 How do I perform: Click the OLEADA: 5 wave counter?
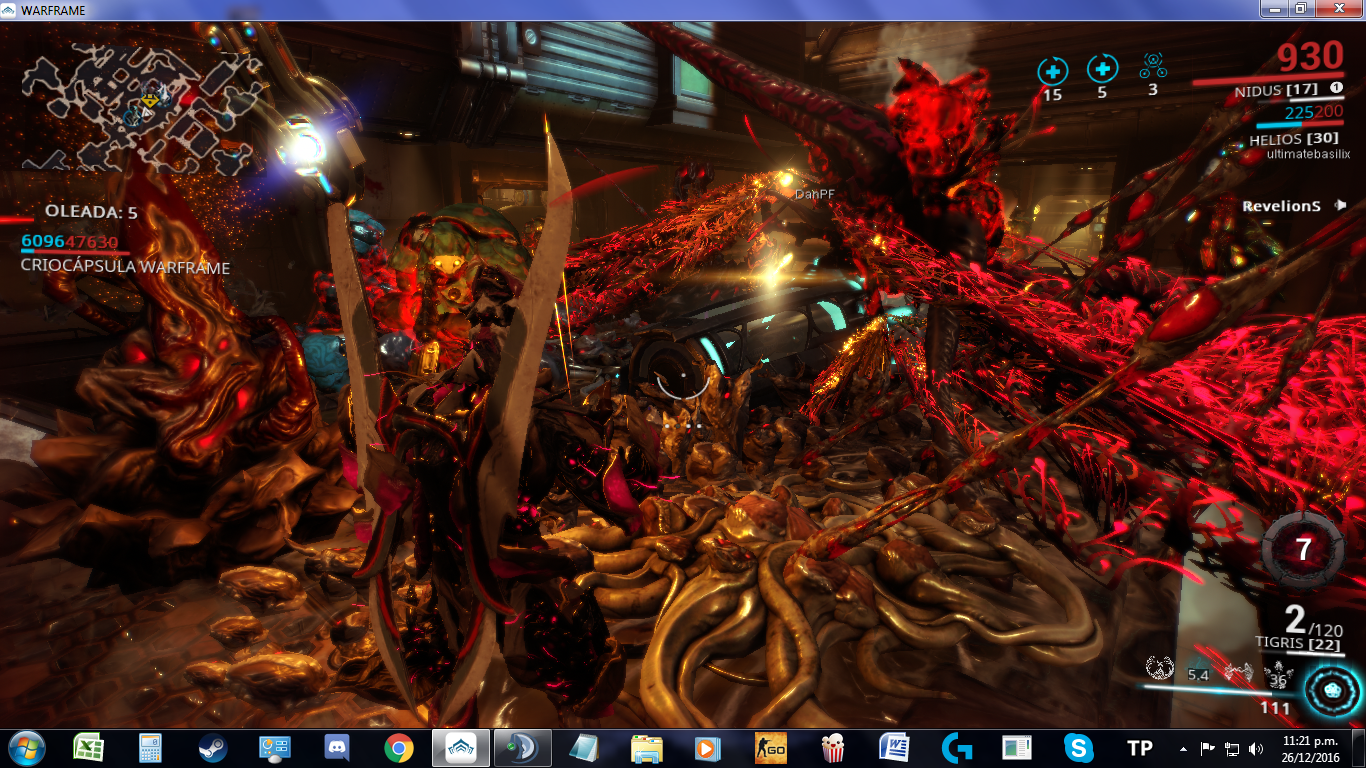(x=91, y=212)
